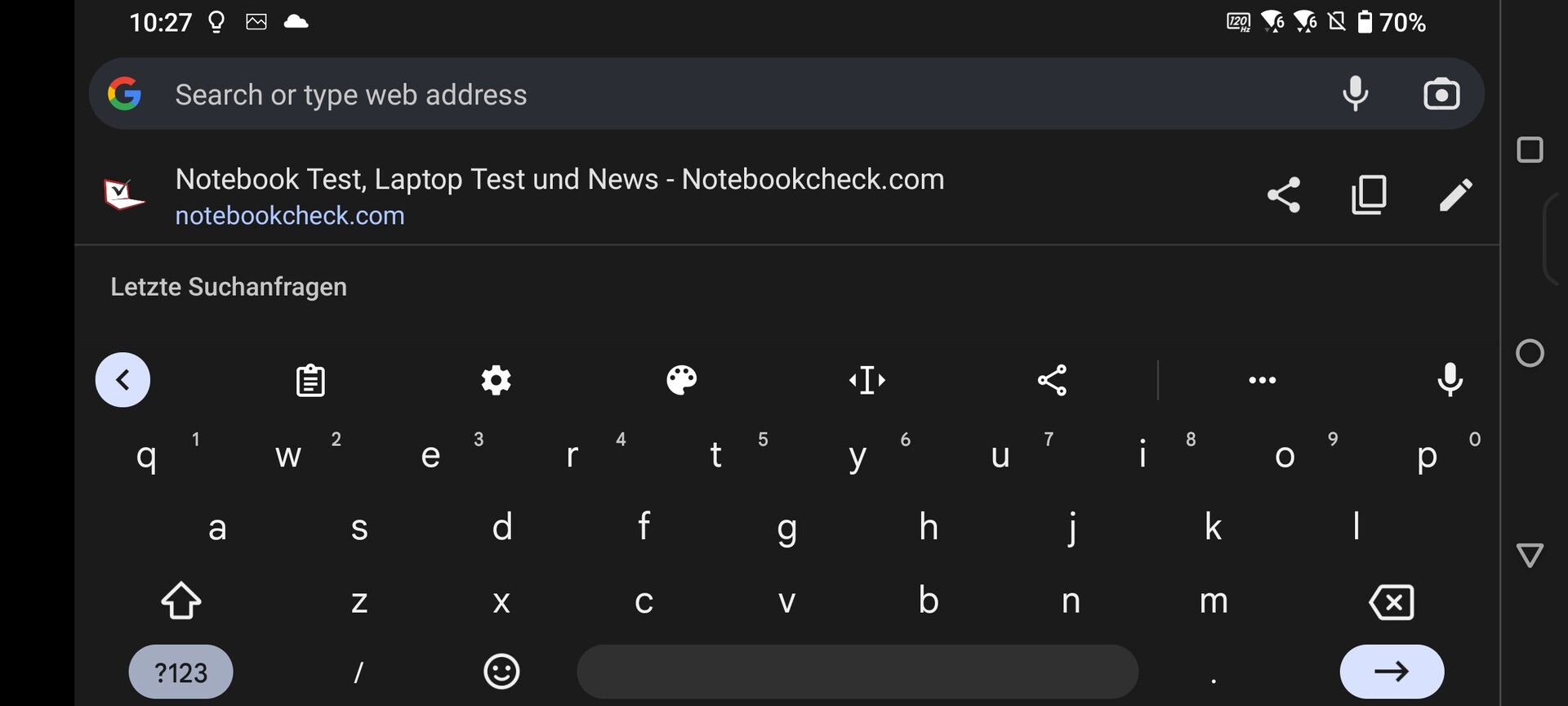Open keyboard theme palette

pos(682,380)
